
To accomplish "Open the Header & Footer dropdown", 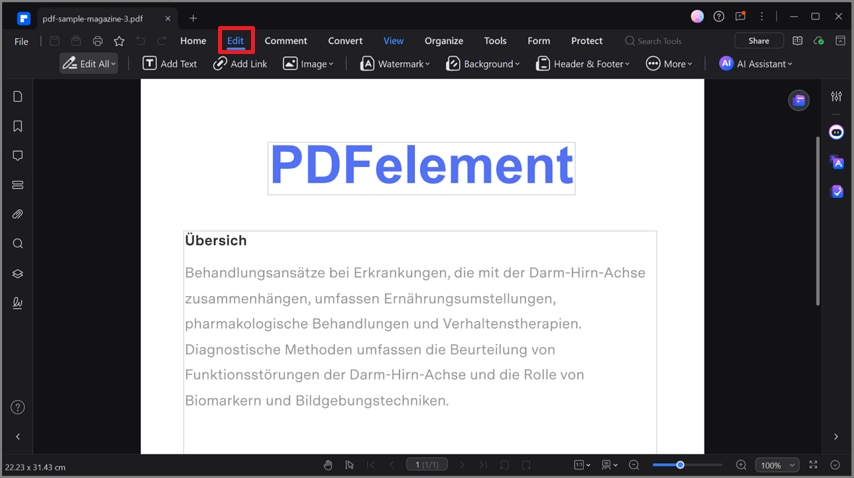I will tap(583, 64).
